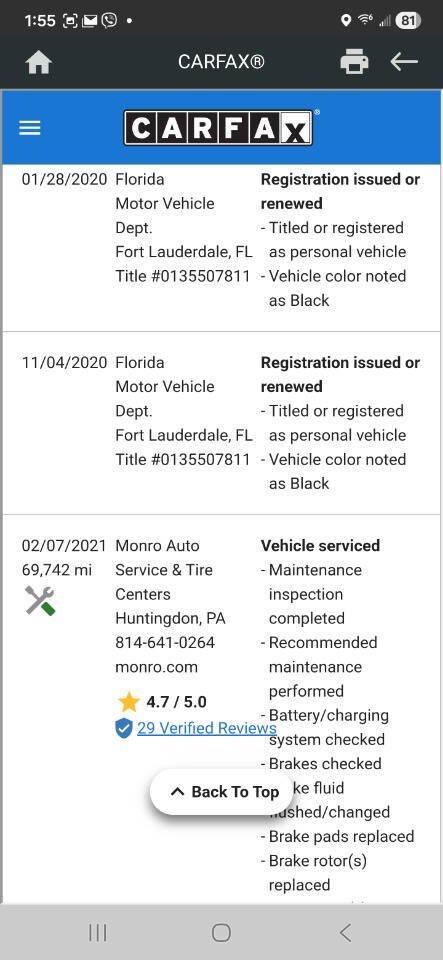Screen dimensions: 443x960
Task: Tap the Android recent apps button
Action: pos(98,933)
